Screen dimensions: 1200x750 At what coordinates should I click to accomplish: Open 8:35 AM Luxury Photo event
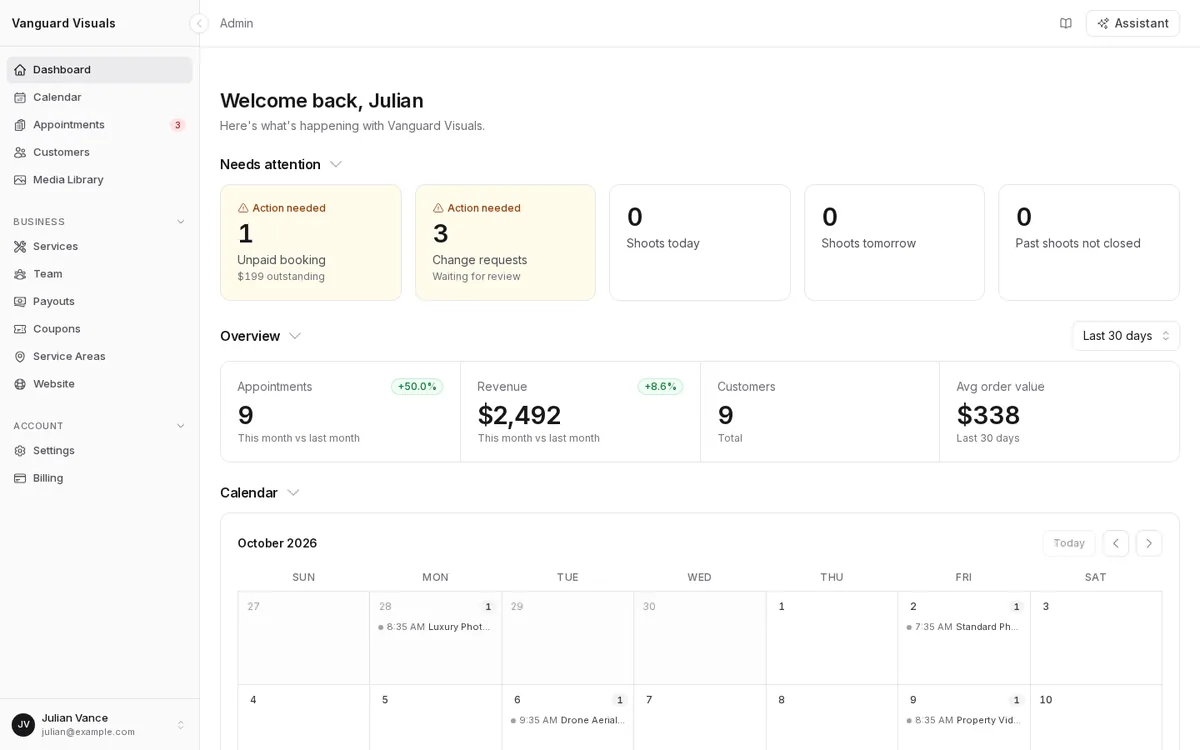435,627
